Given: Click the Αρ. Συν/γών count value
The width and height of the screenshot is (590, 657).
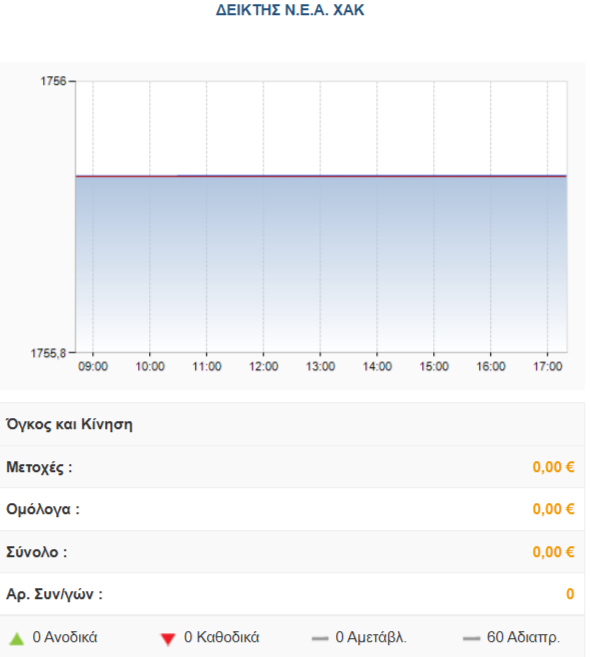Looking at the screenshot, I should (x=570, y=594).
